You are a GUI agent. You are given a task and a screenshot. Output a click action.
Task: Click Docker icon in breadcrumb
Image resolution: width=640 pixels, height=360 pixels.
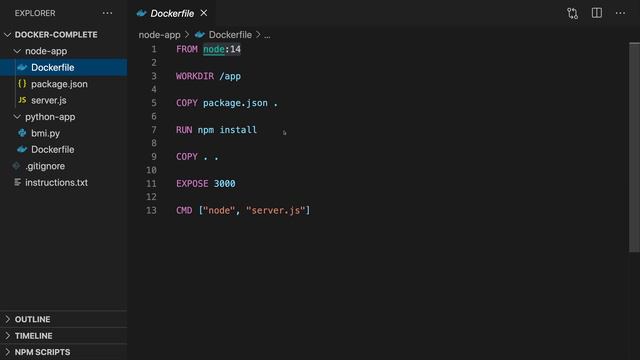[200, 35]
